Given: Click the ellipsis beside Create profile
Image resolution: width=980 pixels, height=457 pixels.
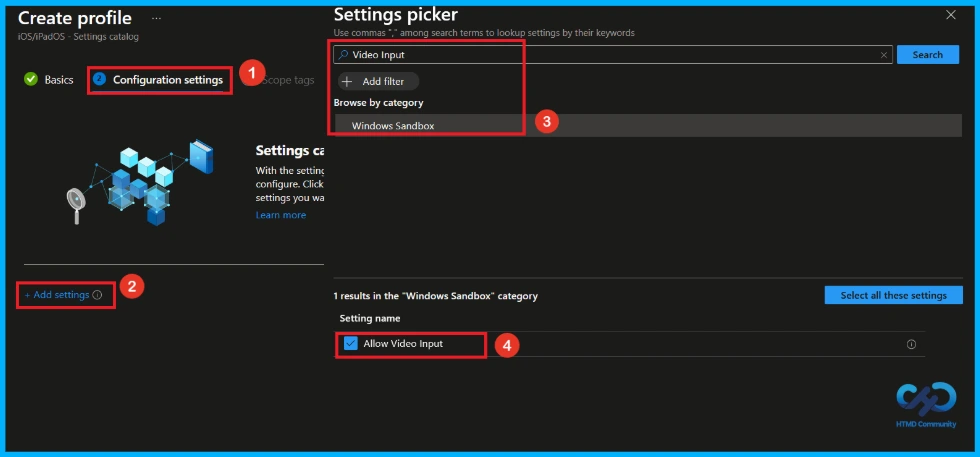Looking at the screenshot, I should (156, 19).
